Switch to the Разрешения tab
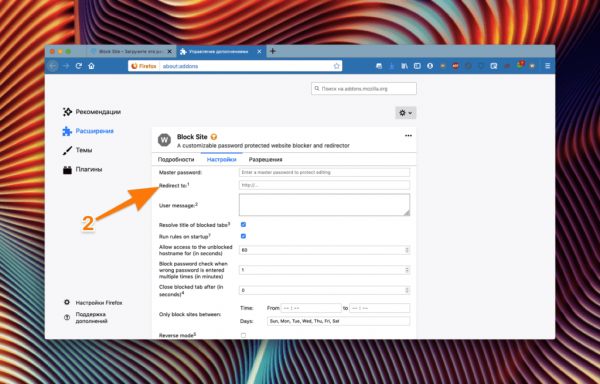600x384 pixels. pyautogui.click(x=266, y=159)
